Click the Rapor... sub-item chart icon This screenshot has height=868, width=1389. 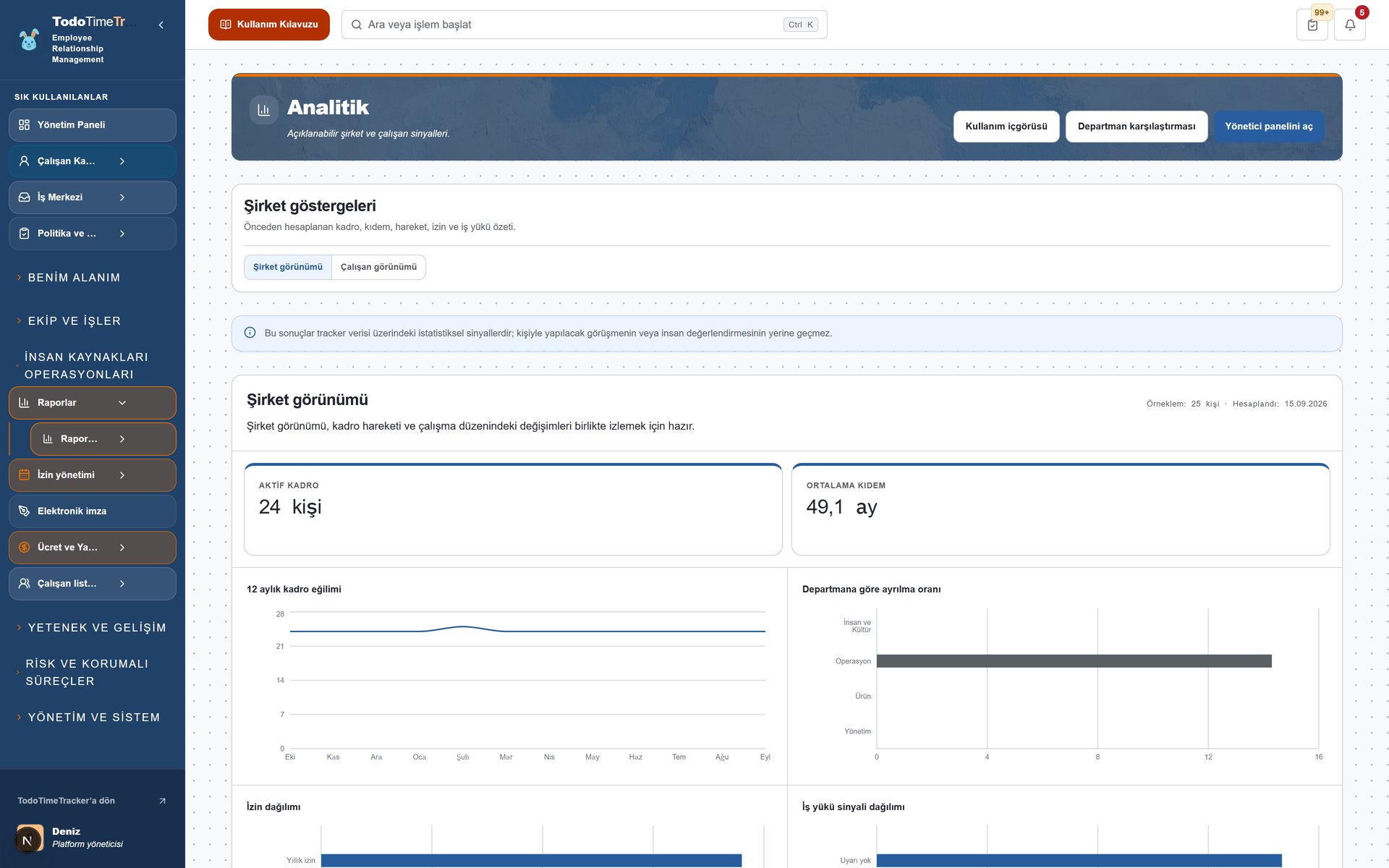48,439
